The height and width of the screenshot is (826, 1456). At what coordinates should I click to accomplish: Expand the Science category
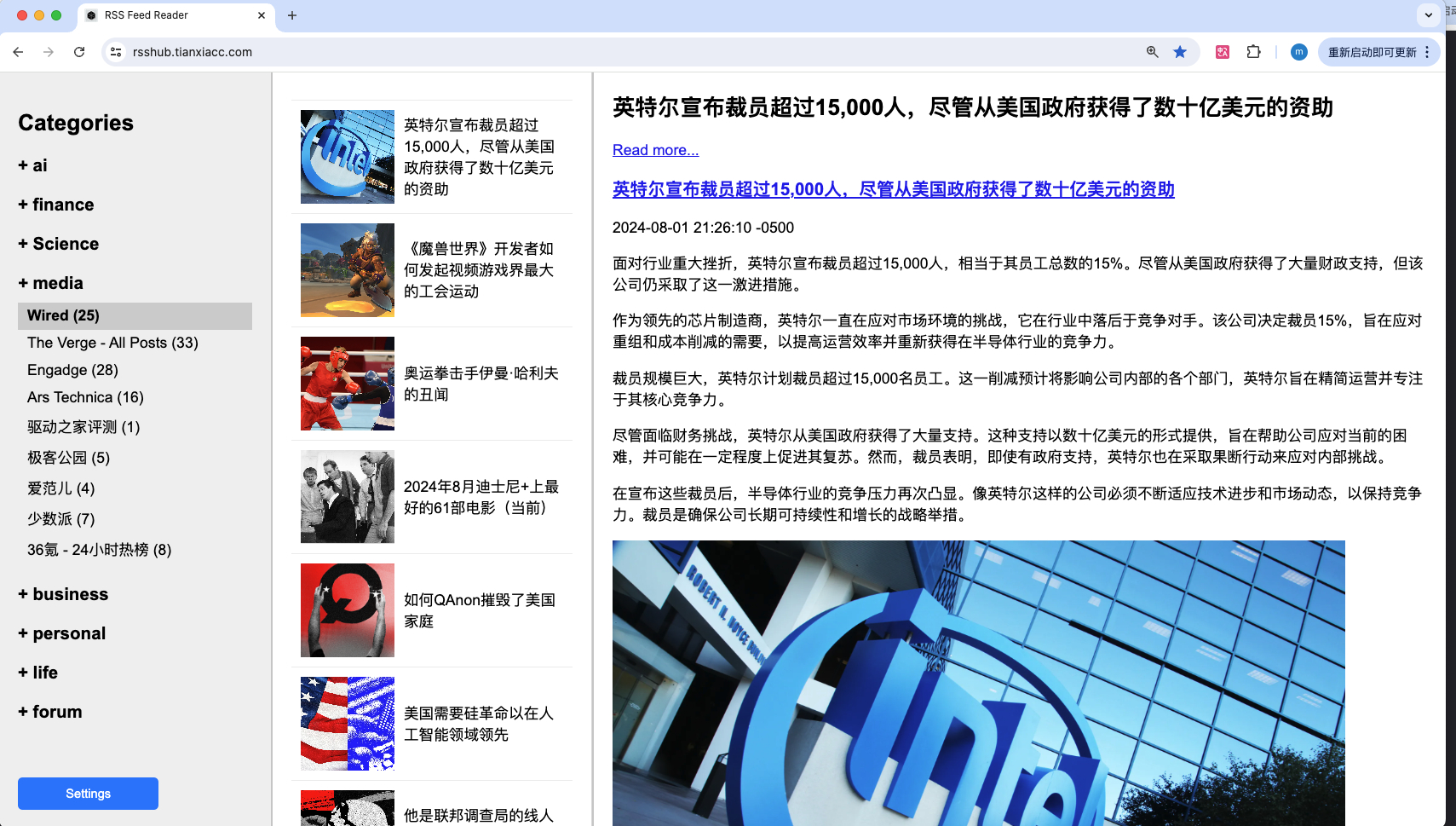point(59,244)
